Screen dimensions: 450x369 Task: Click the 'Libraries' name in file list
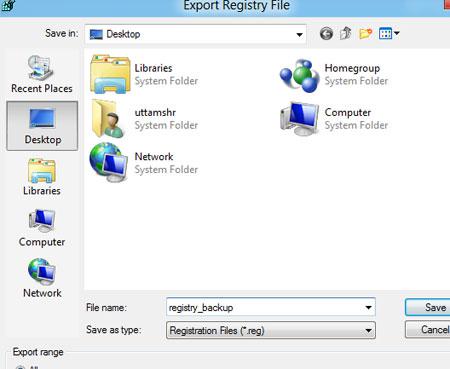click(x=153, y=68)
